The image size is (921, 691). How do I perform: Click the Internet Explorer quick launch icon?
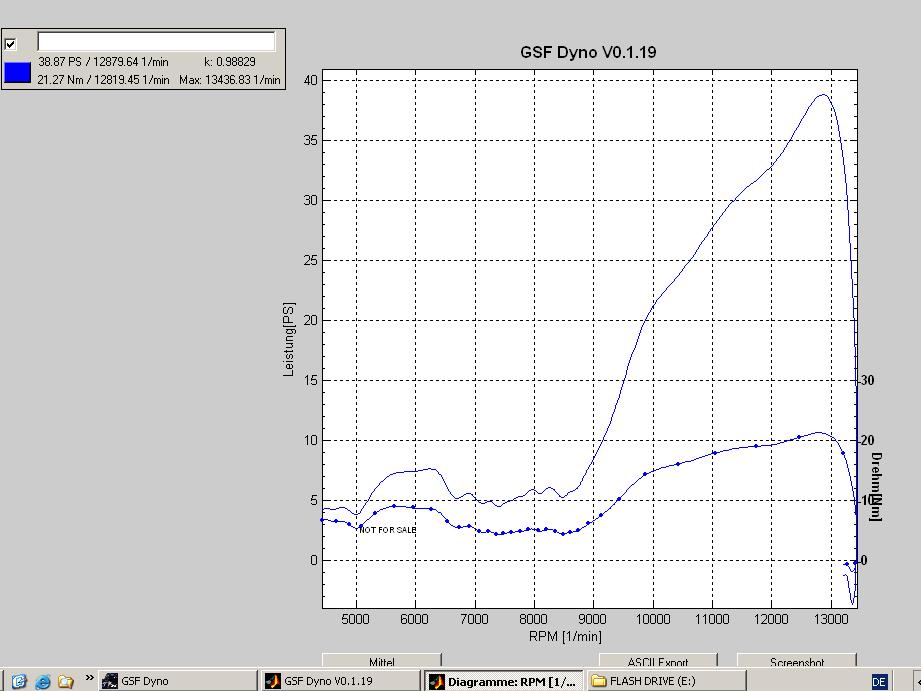click(x=43, y=681)
